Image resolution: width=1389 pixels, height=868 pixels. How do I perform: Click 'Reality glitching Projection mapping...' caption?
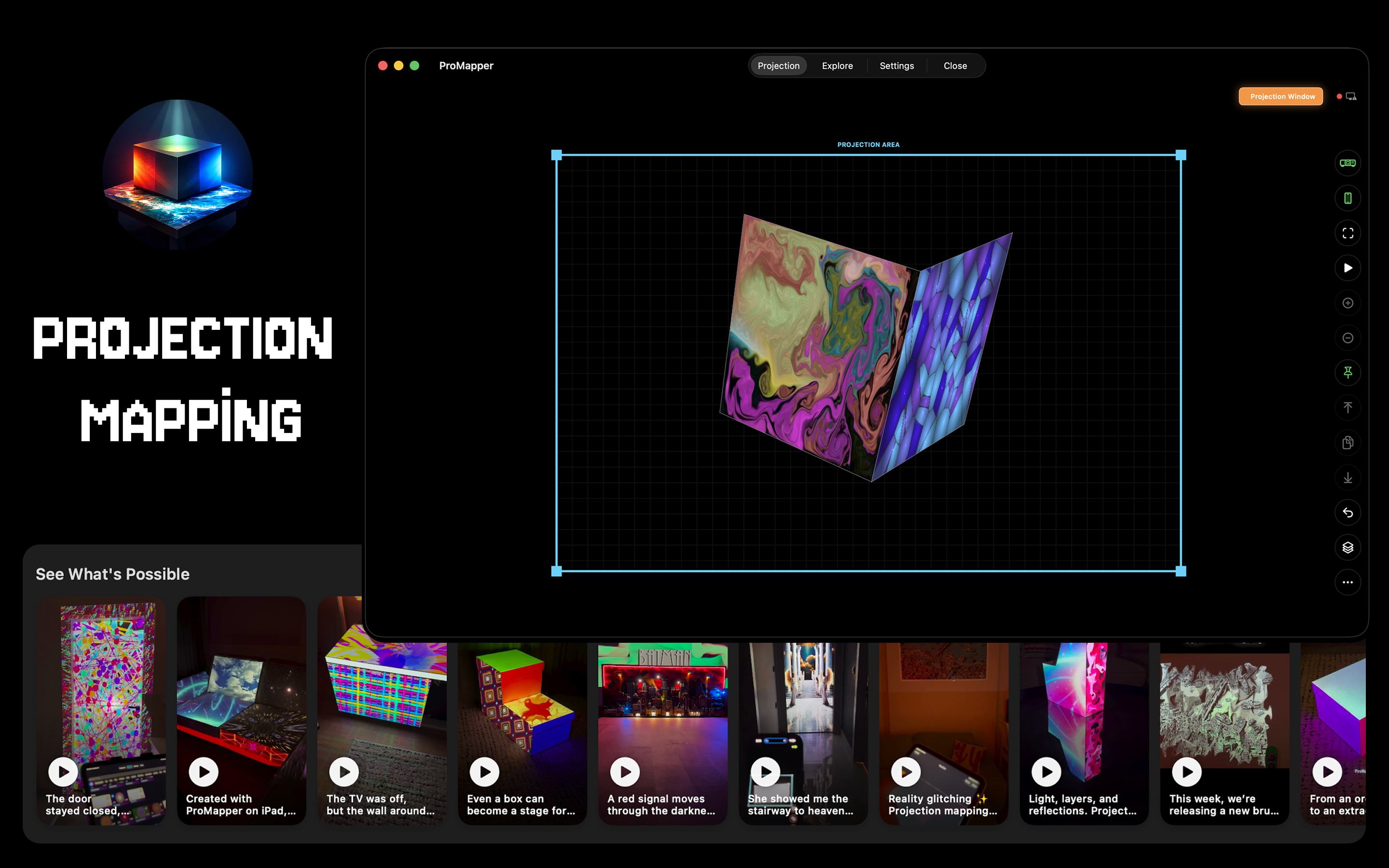coord(942,804)
